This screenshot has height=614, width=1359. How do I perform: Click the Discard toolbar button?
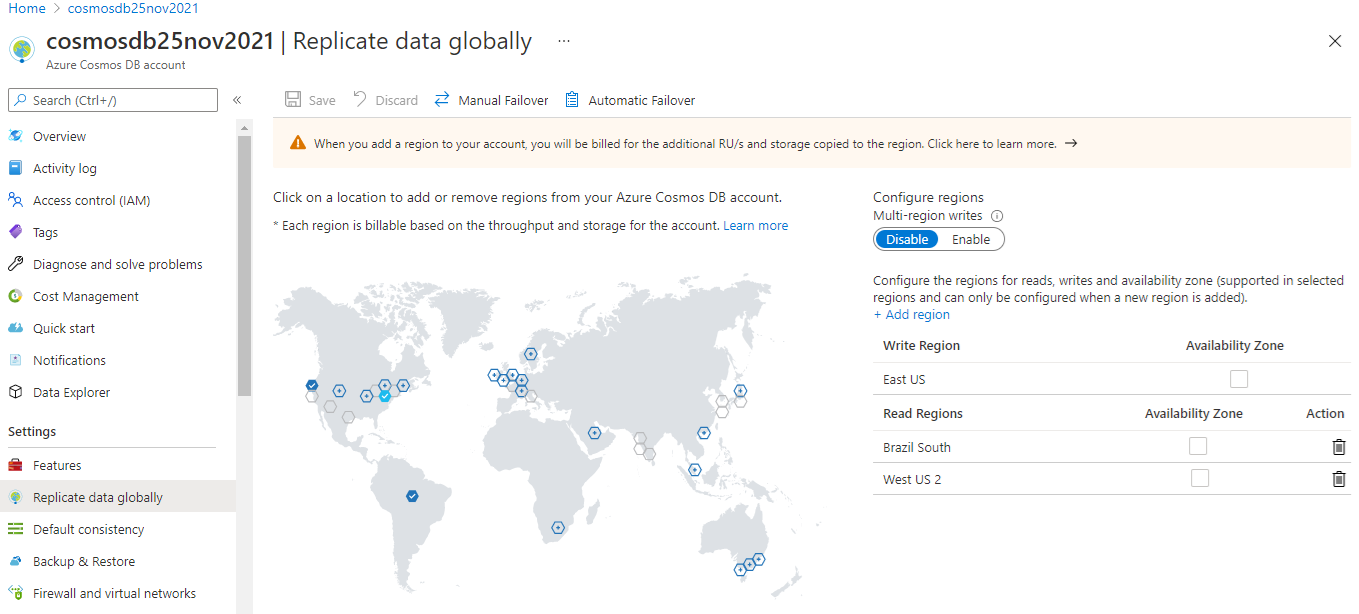385,100
